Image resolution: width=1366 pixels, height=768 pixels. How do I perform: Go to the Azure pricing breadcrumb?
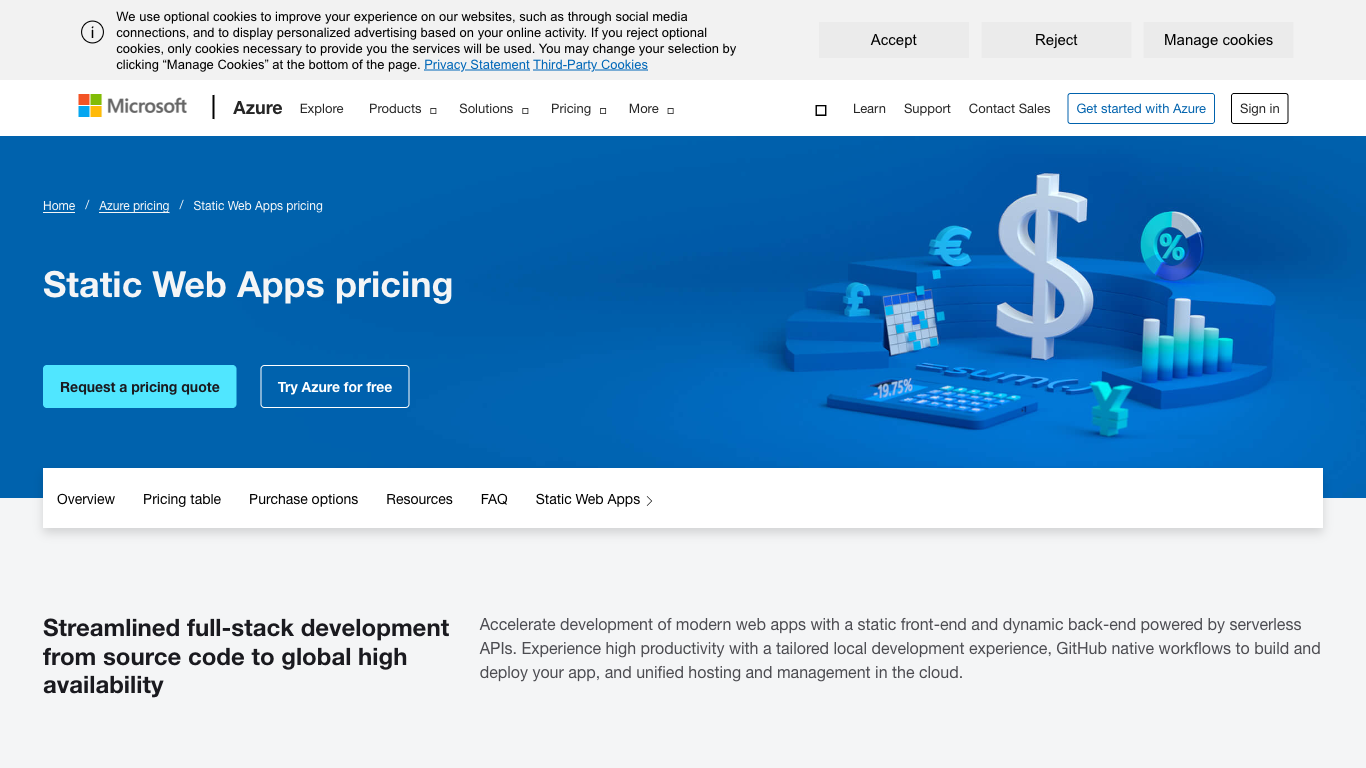click(134, 206)
